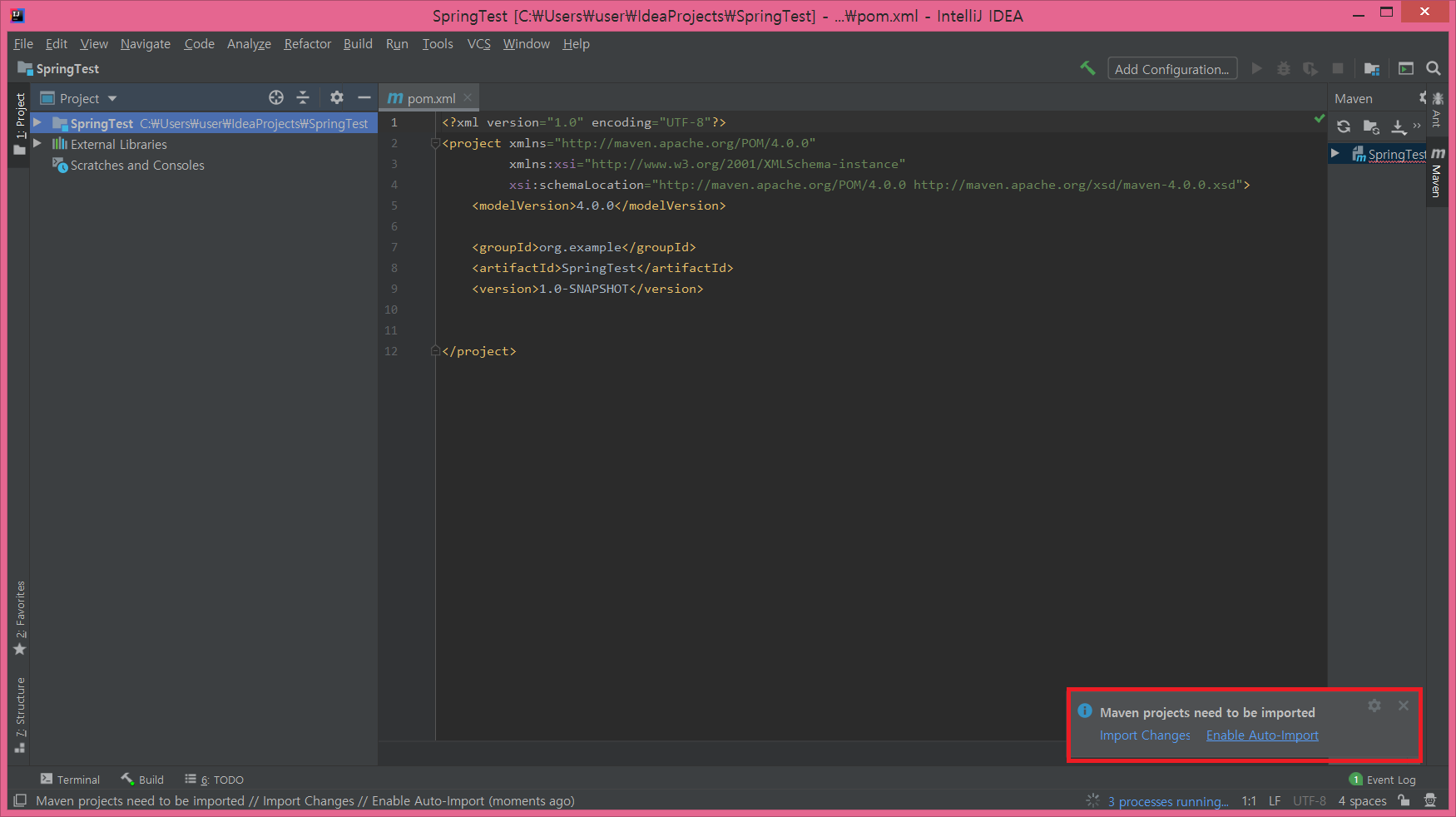1456x817 pixels.
Task: Click line number 5 in editor gutter
Action: click(394, 205)
